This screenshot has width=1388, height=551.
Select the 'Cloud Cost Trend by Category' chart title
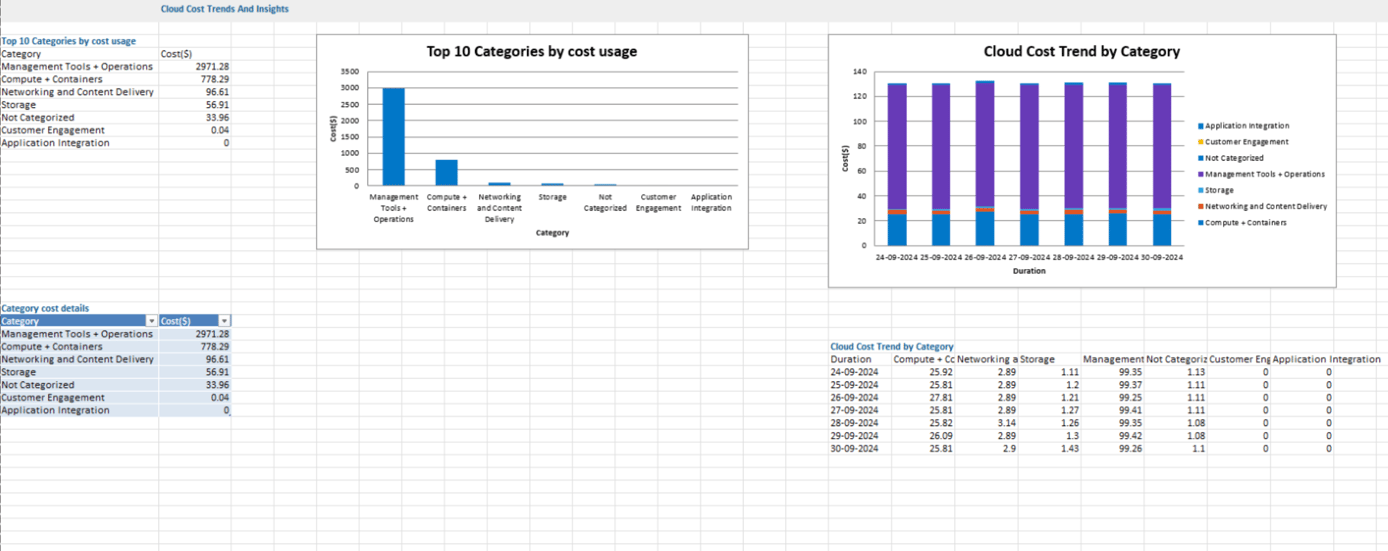click(x=1081, y=52)
